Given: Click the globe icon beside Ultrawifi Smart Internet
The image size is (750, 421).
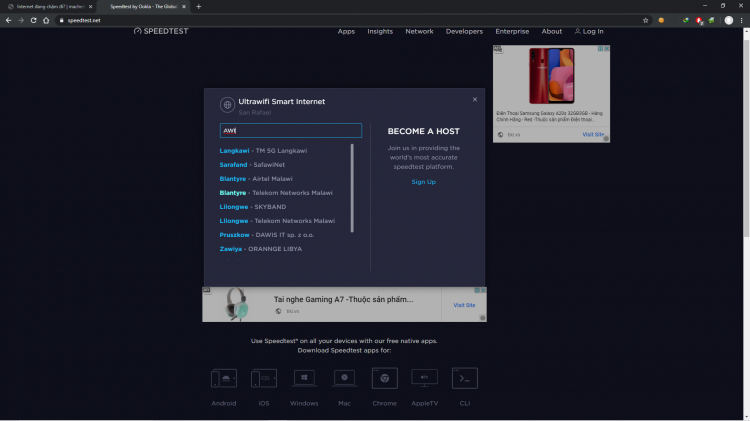Looking at the screenshot, I should pos(227,105).
